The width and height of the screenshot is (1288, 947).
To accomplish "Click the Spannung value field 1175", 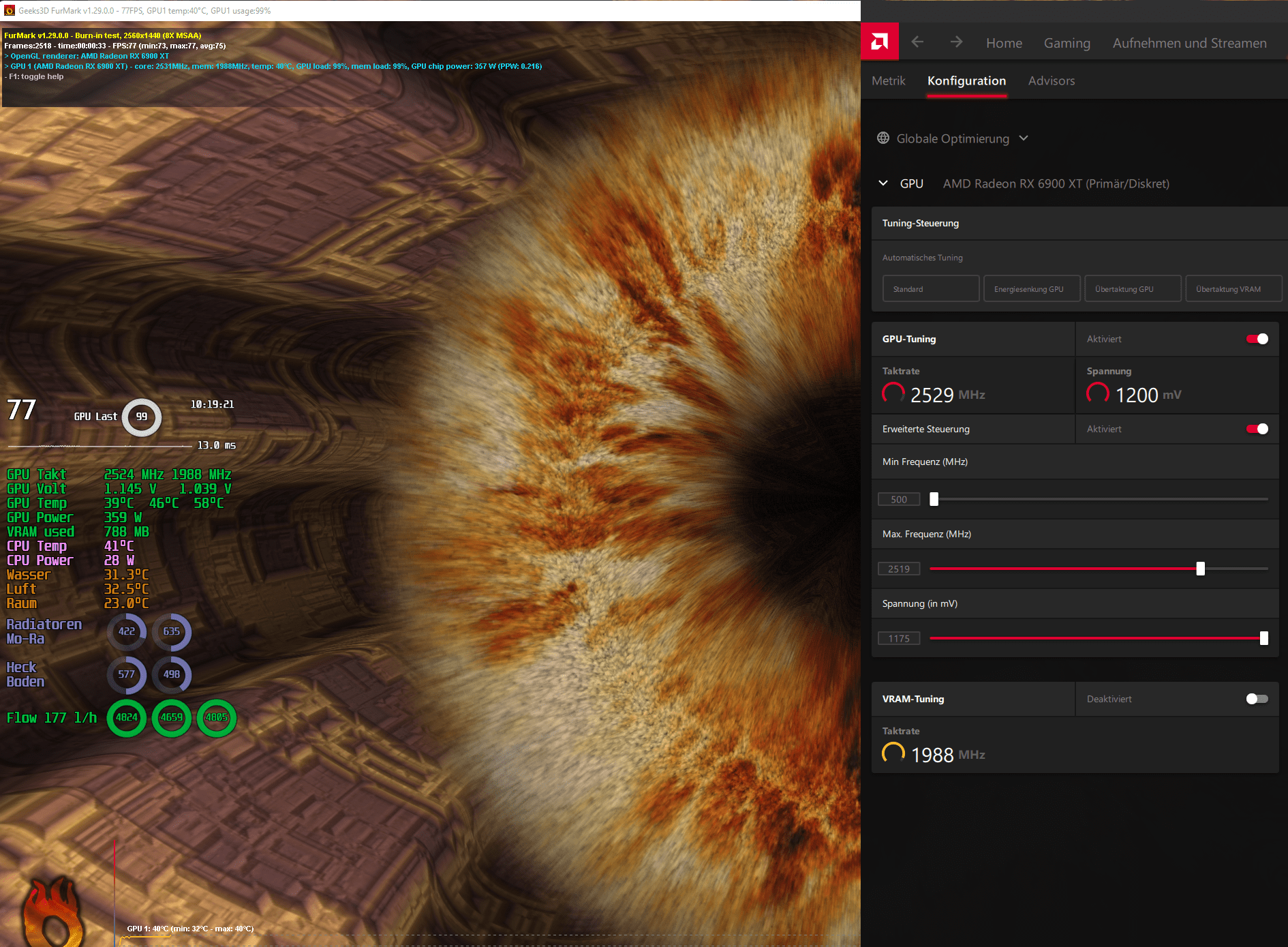I will 899,638.
